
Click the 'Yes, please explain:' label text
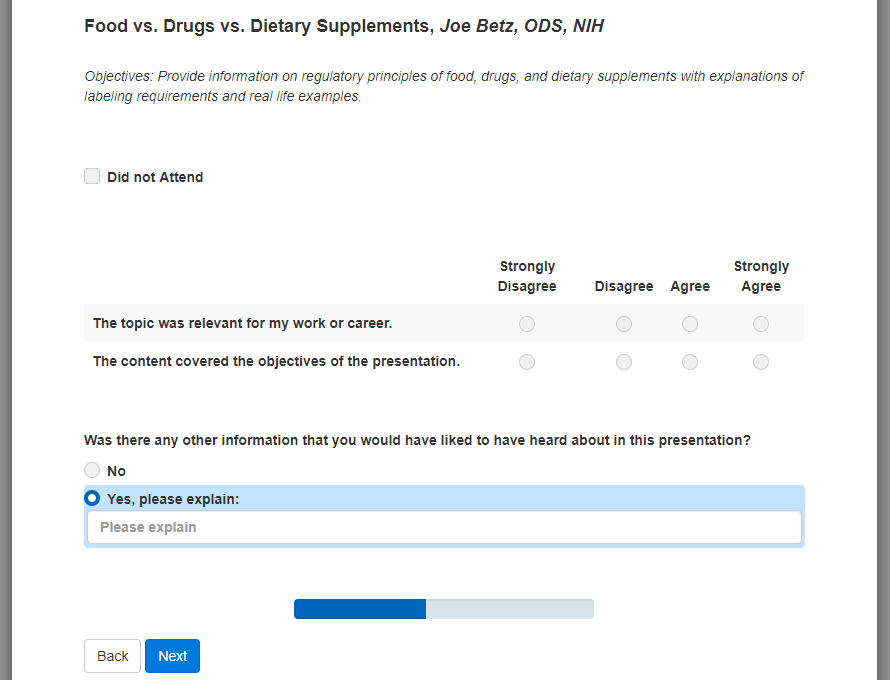[173, 499]
